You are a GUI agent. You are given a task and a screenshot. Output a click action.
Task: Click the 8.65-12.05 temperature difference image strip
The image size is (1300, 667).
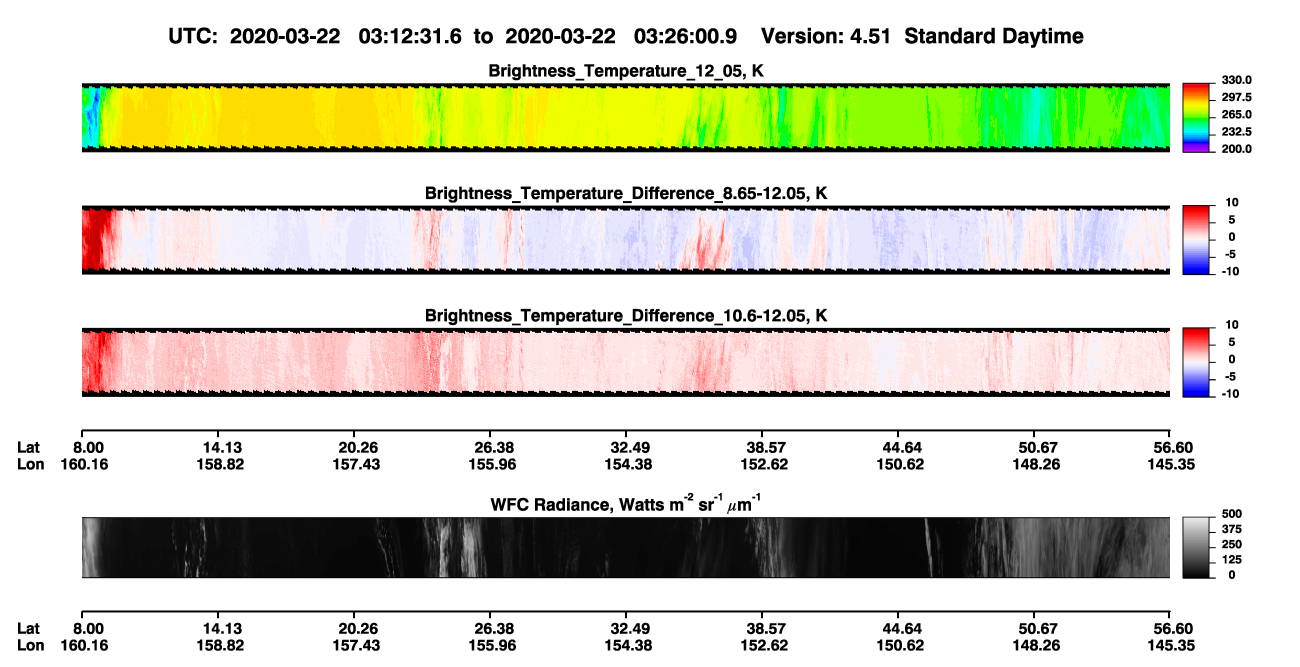coord(626,240)
